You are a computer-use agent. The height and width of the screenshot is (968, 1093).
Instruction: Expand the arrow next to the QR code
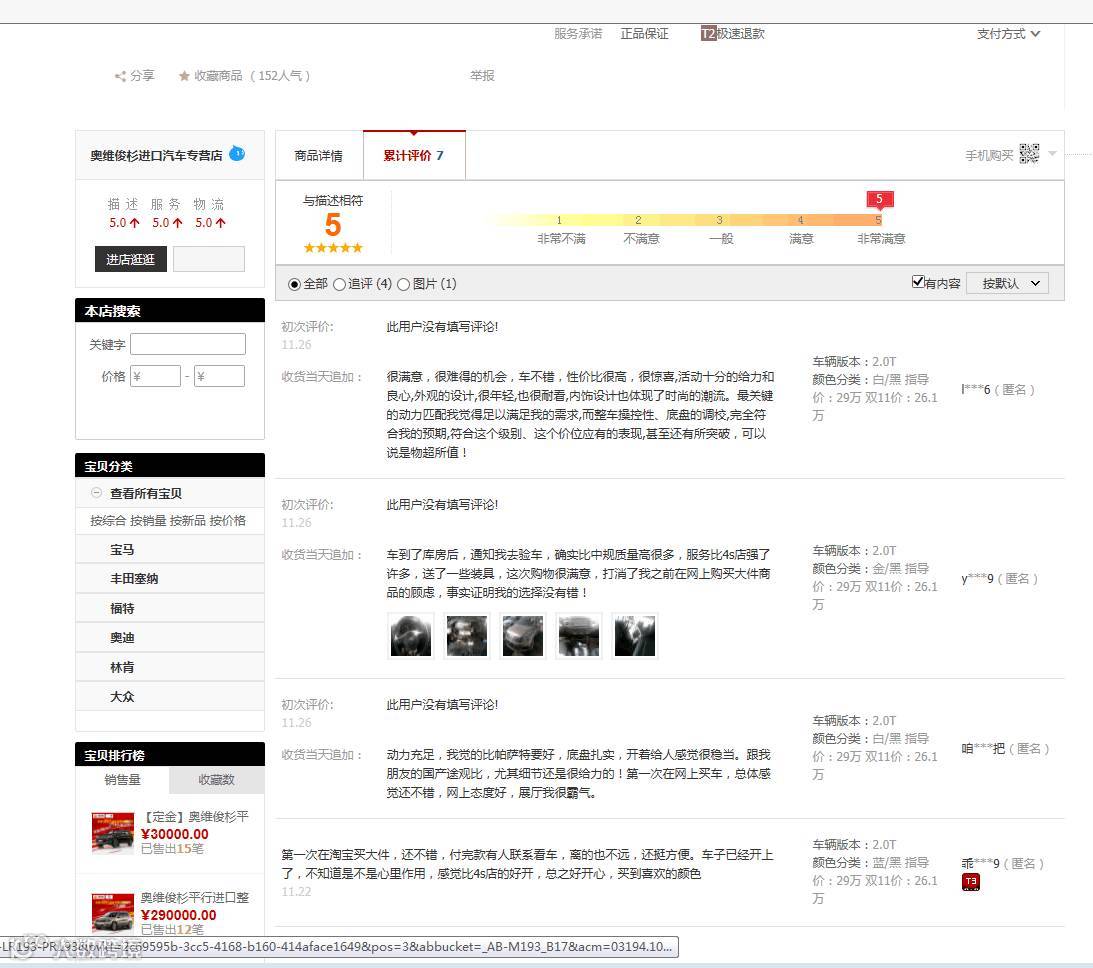[1053, 153]
